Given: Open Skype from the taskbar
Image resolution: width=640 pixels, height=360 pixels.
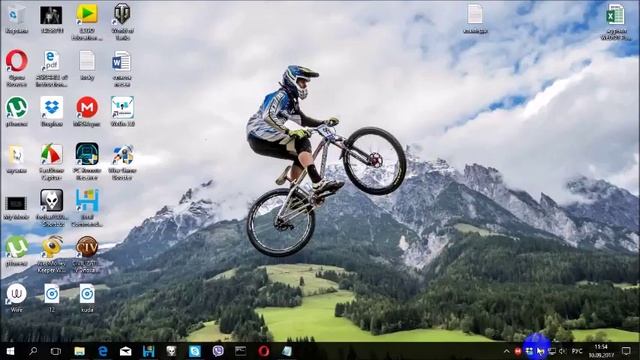Looking at the screenshot, I should pyautogui.click(x=195, y=351).
